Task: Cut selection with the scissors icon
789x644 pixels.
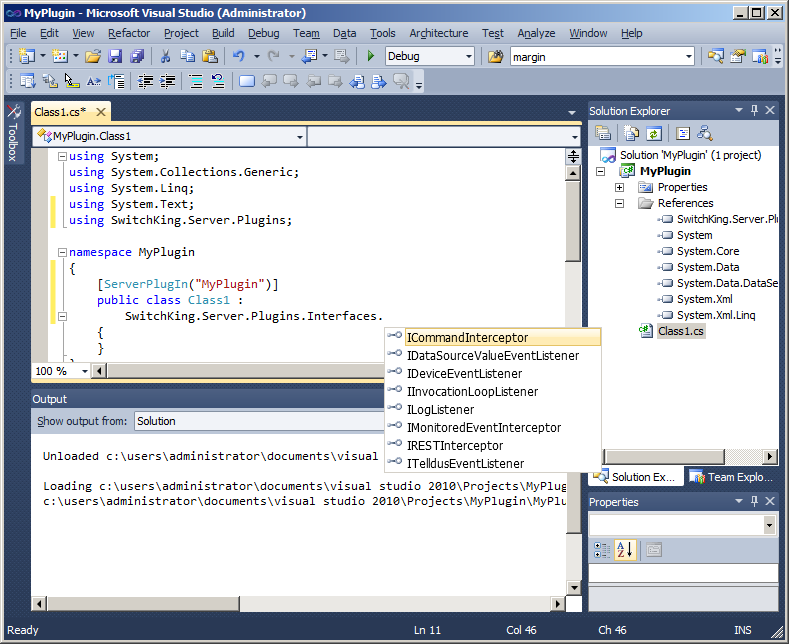Action: (x=165, y=56)
